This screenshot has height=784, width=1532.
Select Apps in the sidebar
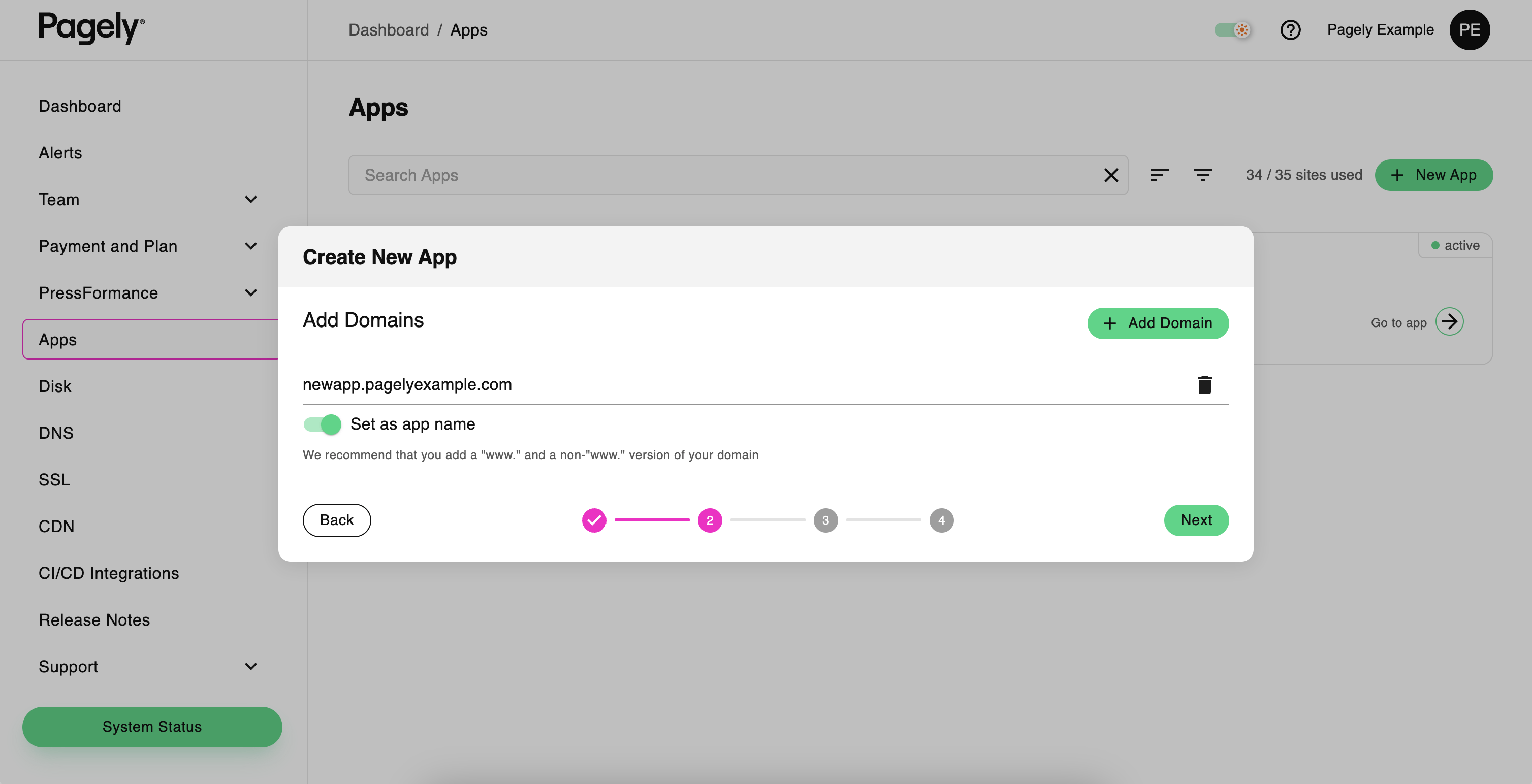[57, 339]
